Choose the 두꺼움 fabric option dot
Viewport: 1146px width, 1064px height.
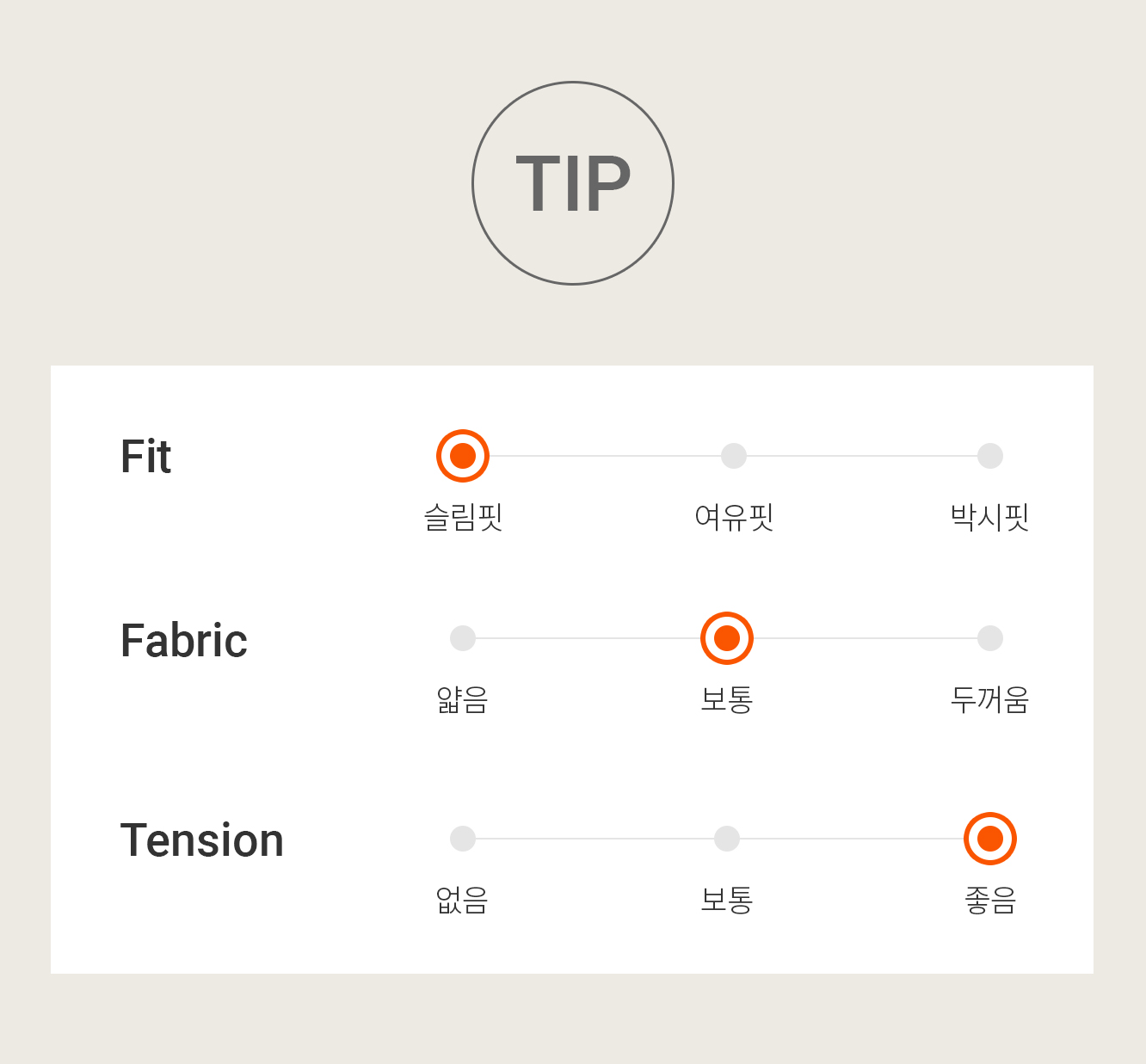point(990,638)
